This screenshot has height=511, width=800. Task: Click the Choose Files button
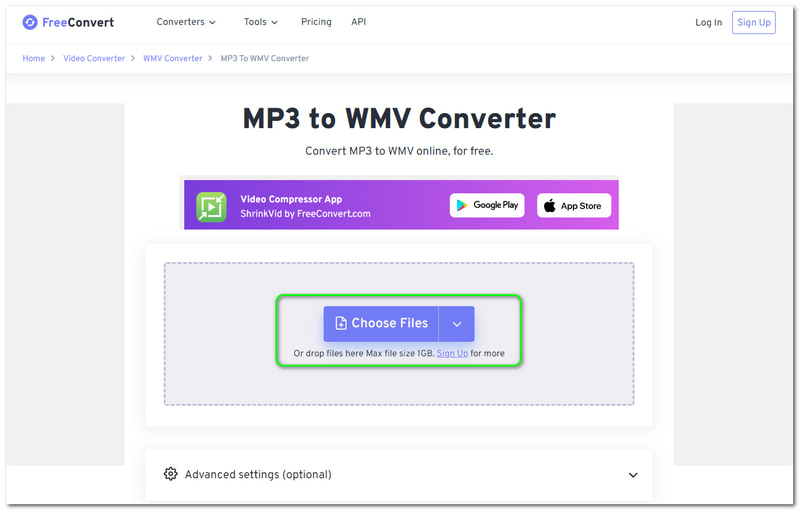(381, 324)
